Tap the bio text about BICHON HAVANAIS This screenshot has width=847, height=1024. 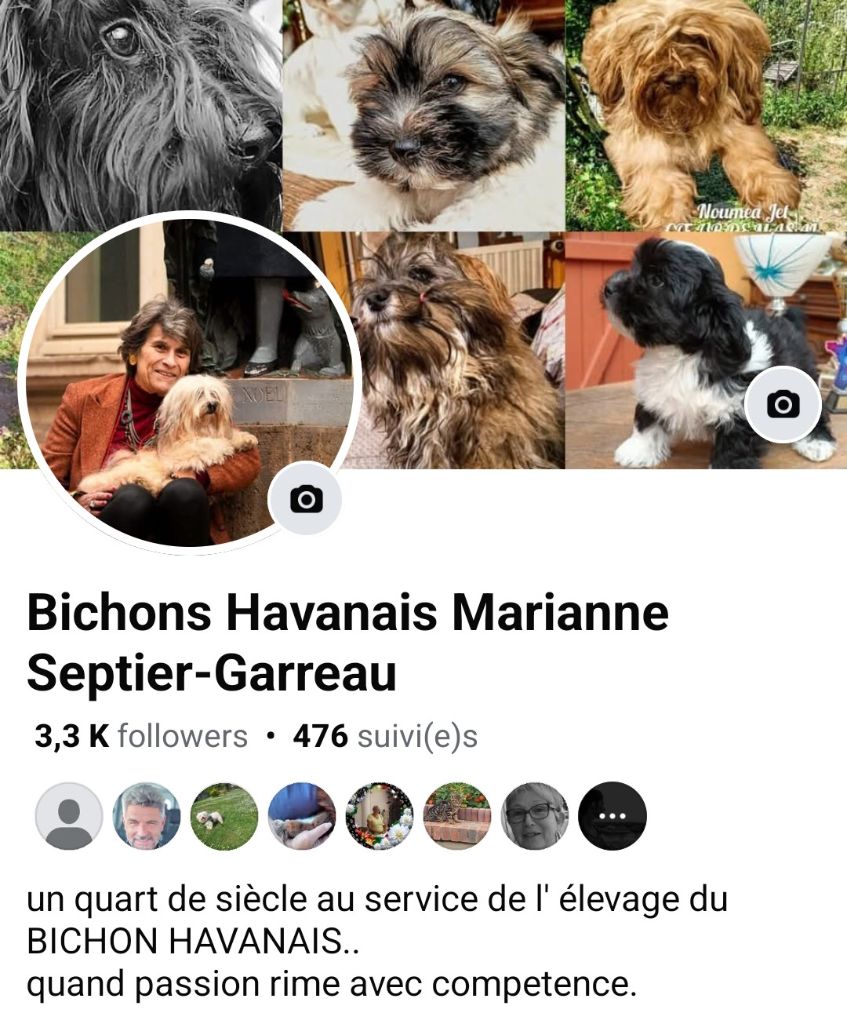pyautogui.click(x=377, y=942)
